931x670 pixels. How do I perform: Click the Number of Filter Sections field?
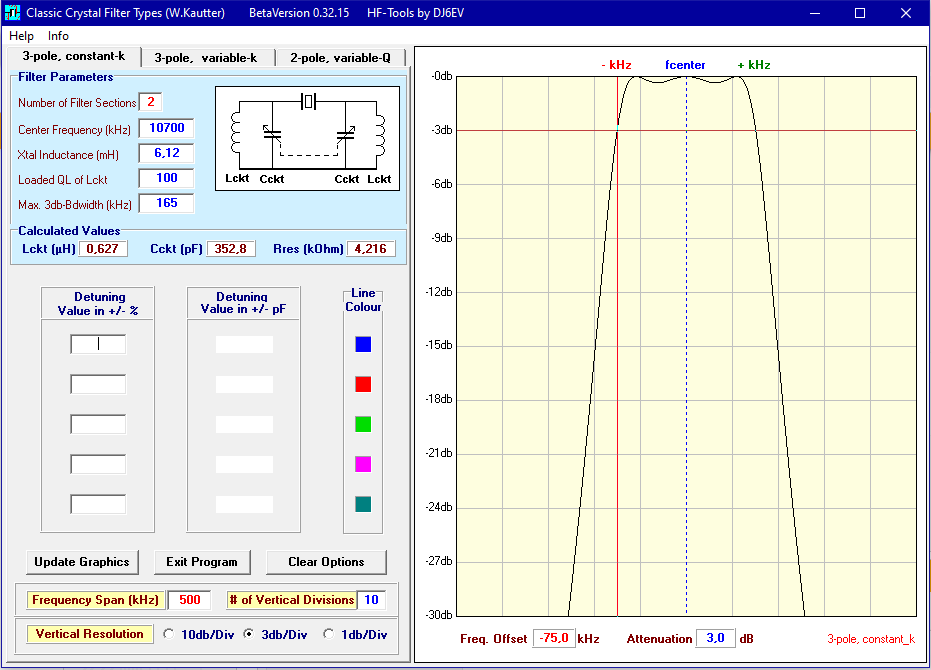[x=151, y=102]
